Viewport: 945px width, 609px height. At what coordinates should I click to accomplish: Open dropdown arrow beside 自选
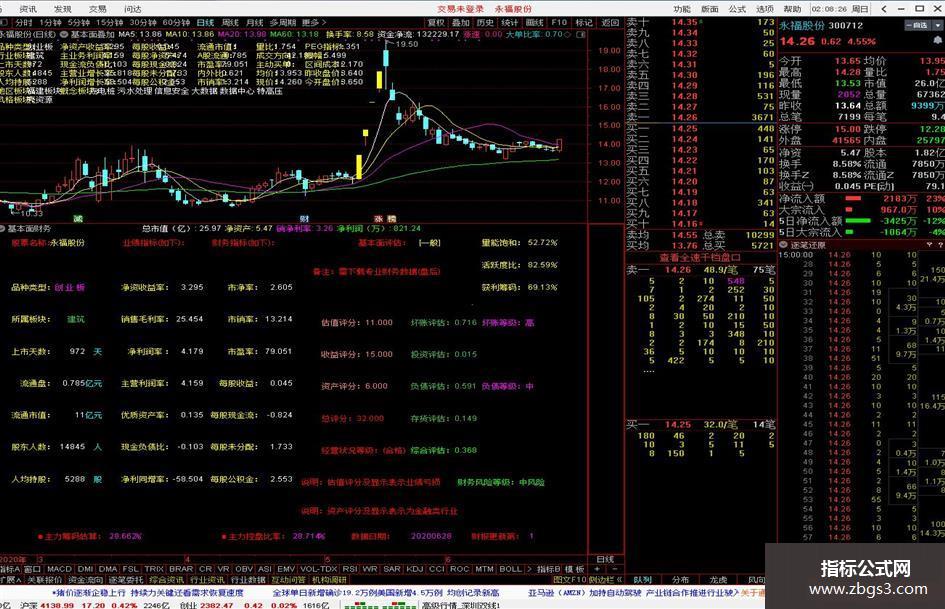pyautogui.click(x=938, y=25)
